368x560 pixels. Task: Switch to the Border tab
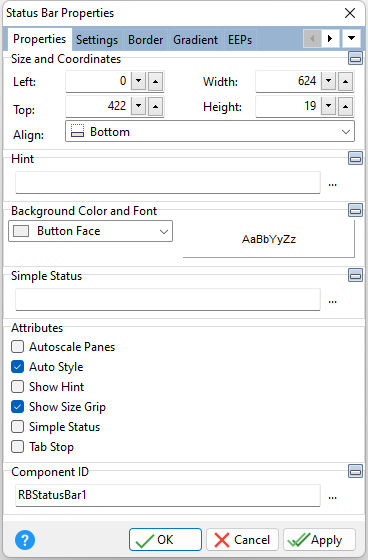tap(145, 40)
